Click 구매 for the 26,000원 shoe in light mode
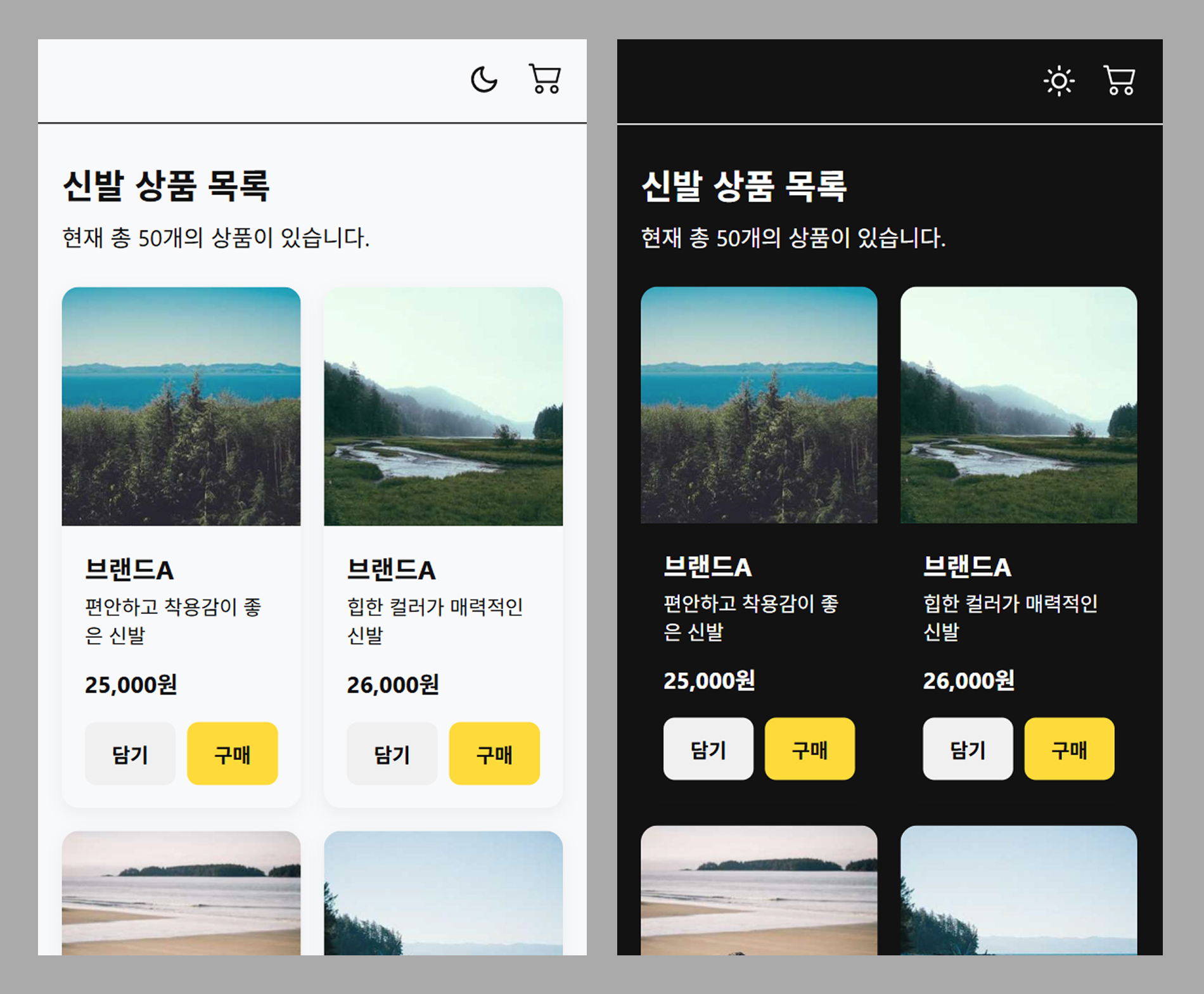Screen dimensions: 1204x994 [494, 754]
